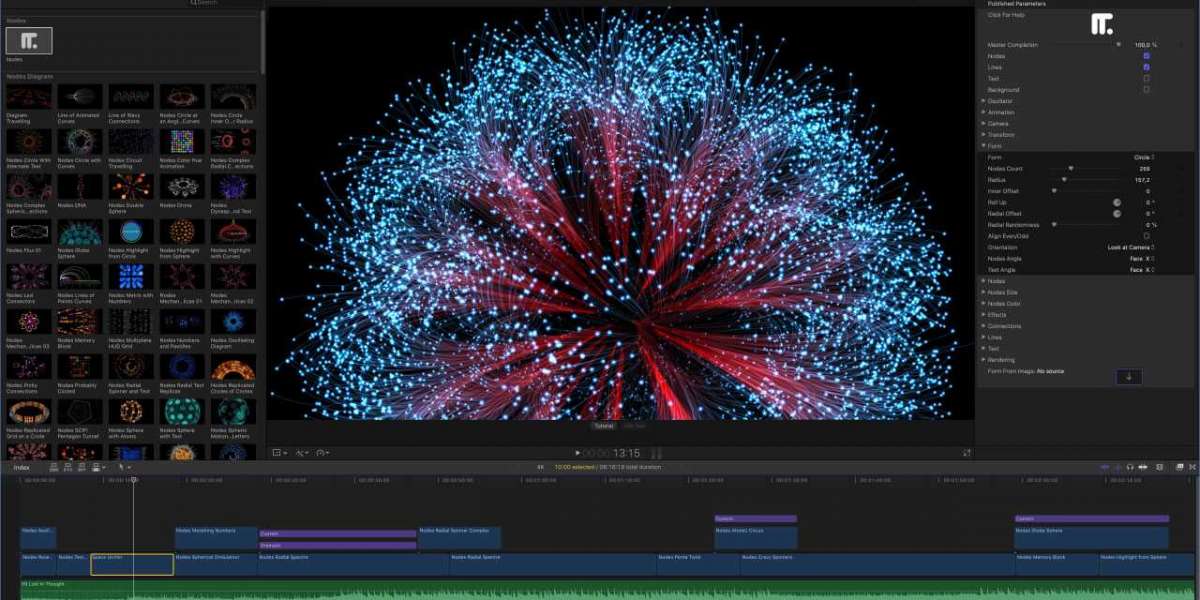Viewport: 1200px width, 600px height.
Task: Pick the Nodes Memory Block preset thumbnail
Action: (80, 322)
